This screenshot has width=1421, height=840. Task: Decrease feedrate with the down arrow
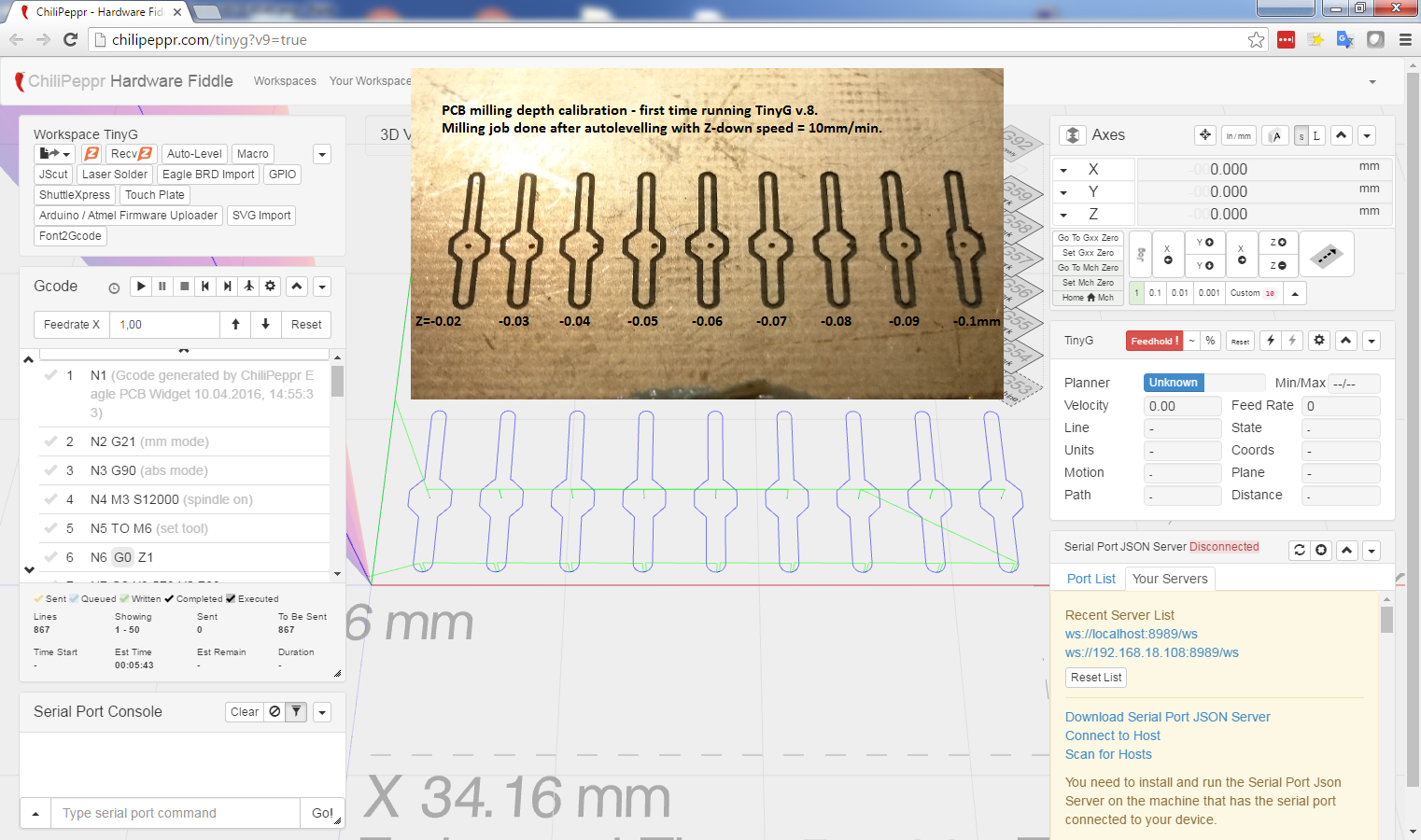(265, 325)
